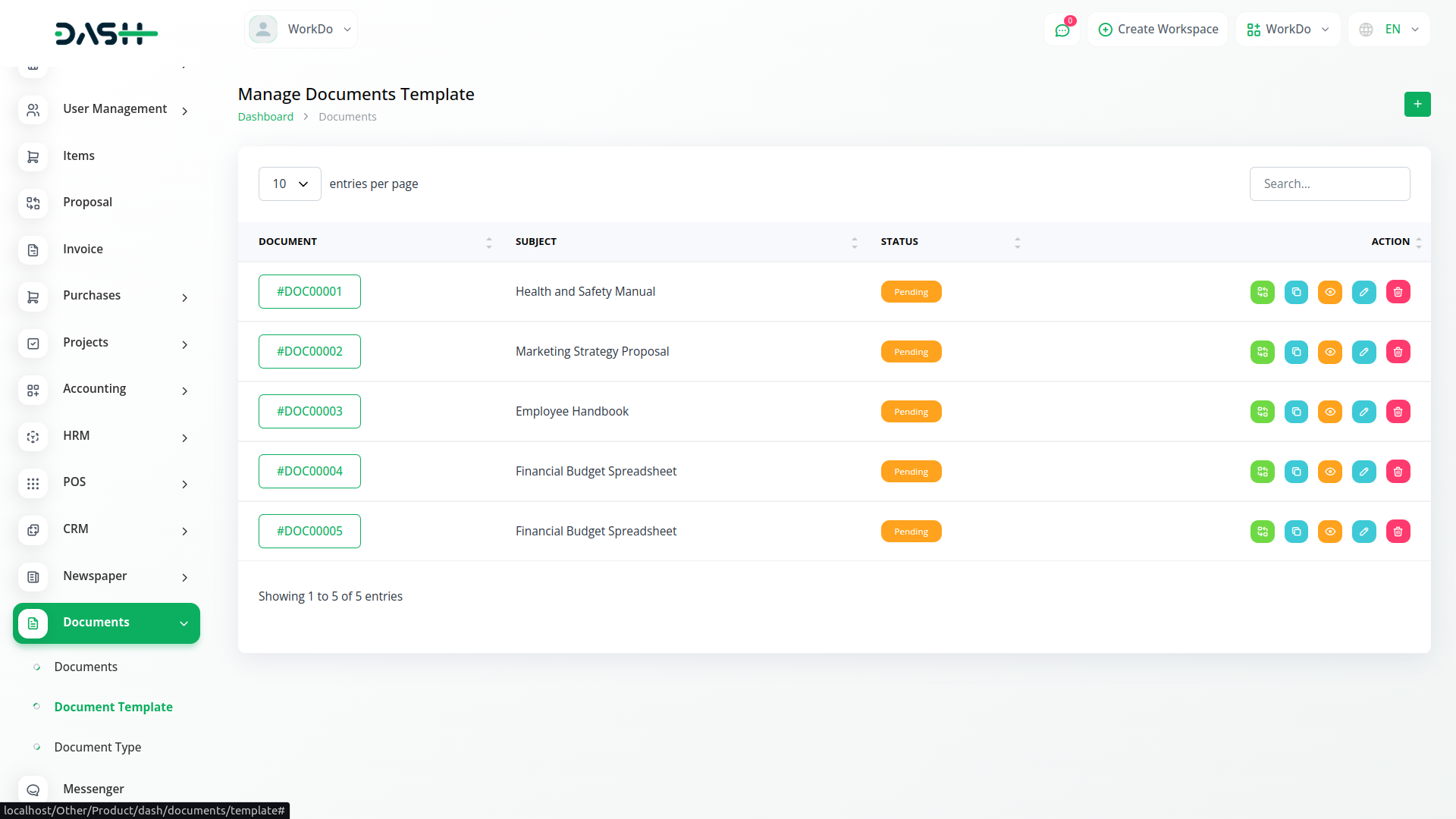The width and height of the screenshot is (1456, 819).
Task: Click the eye icon on #DOC00002 row
Action: (1329, 351)
